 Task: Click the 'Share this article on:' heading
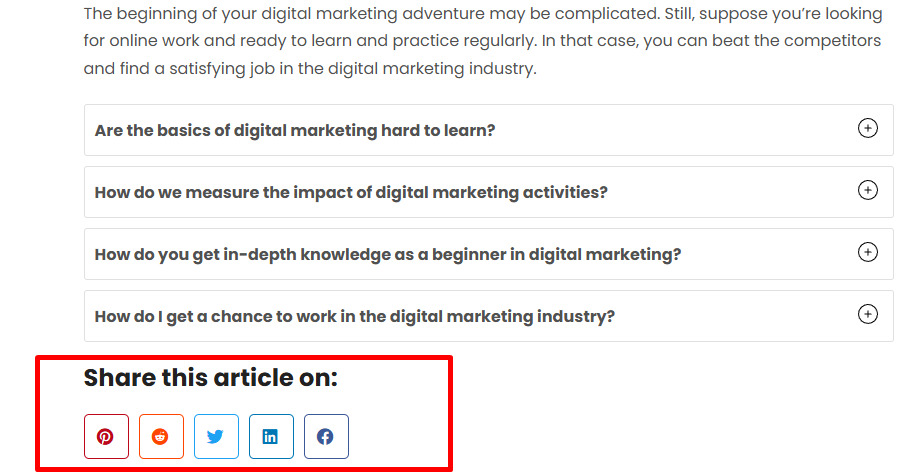pos(211,378)
